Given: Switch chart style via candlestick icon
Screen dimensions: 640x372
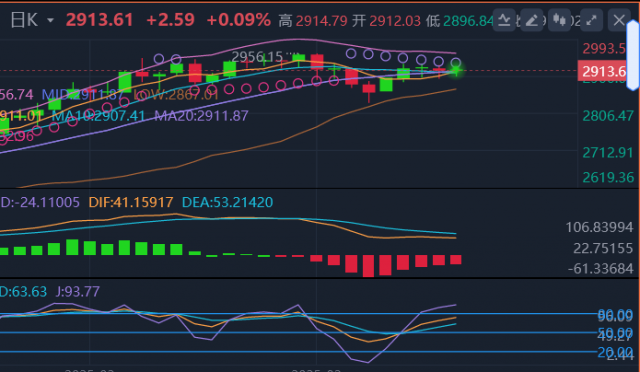Looking at the screenshot, I should pyautogui.click(x=559, y=20).
